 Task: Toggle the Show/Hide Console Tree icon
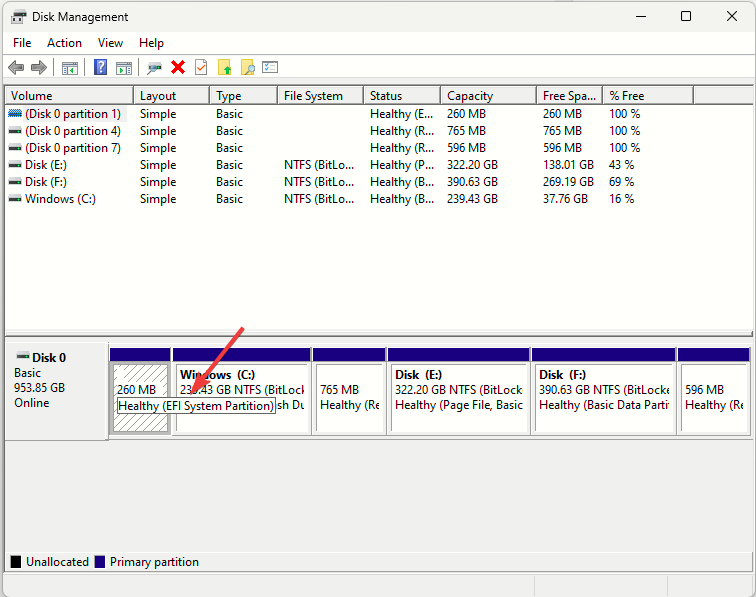[x=70, y=68]
